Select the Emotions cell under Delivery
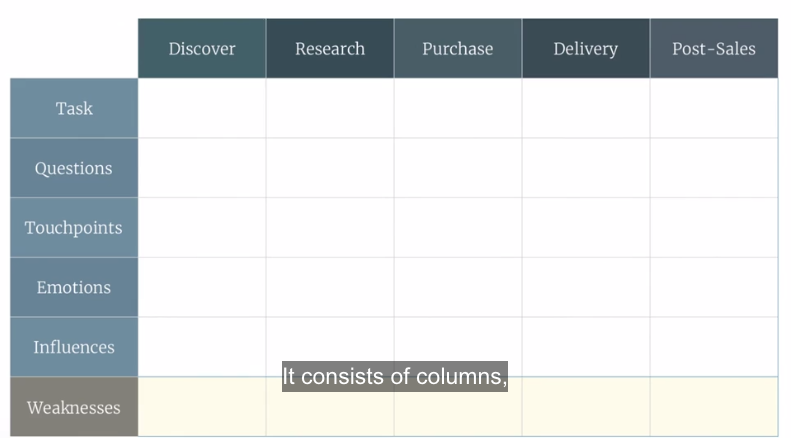The height and width of the screenshot is (438, 791). click(x=586, y=287)
